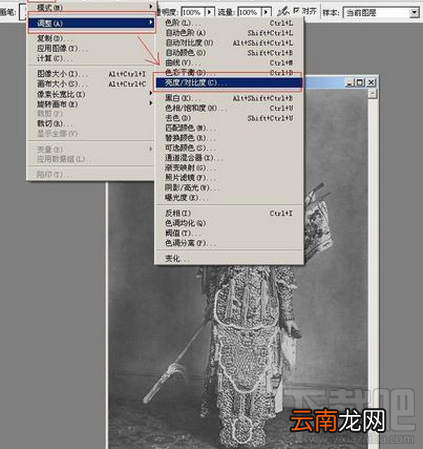
Task: Choose 应用图像(Y)... menu entry
Action: pyautogui.click(x=62, y=49)
